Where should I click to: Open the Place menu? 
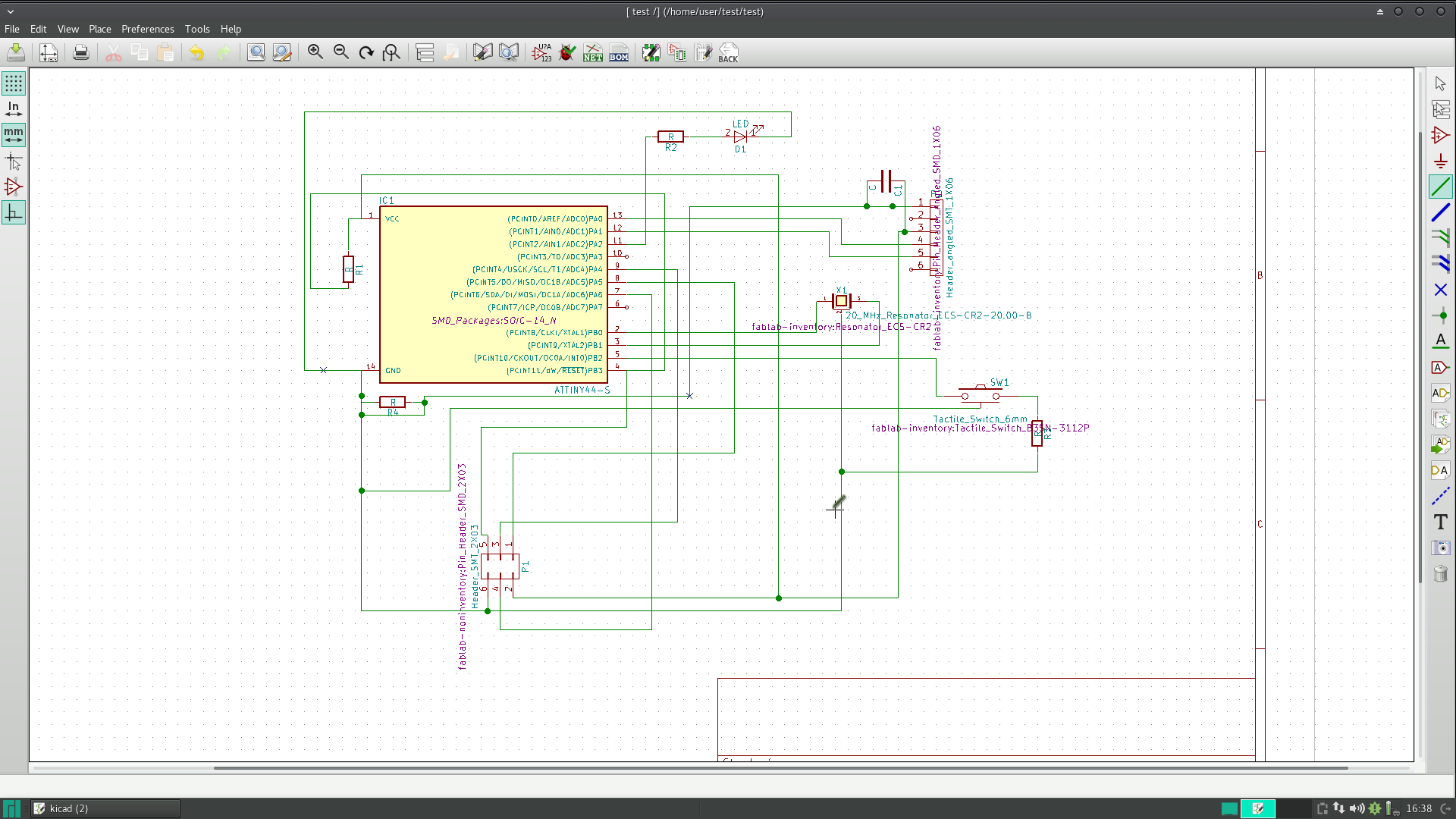click(x=99, y=29)
